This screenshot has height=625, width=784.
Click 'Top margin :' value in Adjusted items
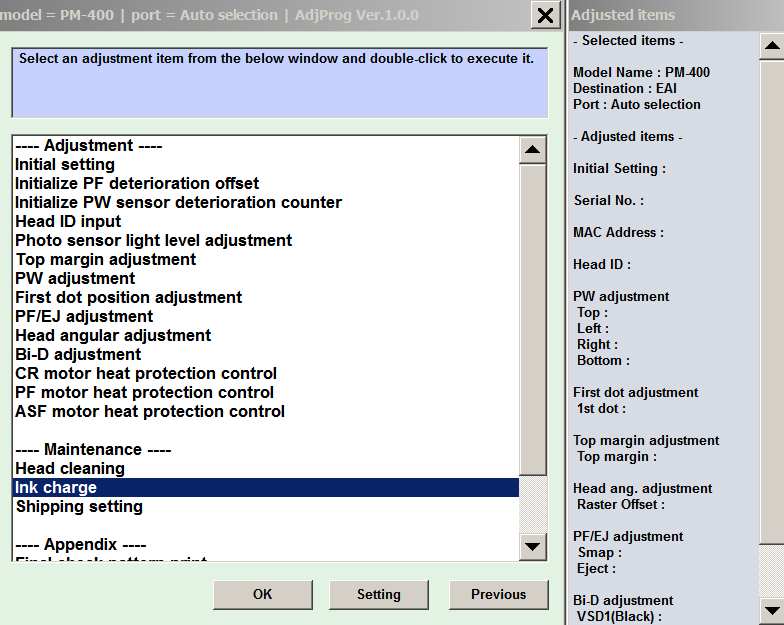tap(616, 456)
